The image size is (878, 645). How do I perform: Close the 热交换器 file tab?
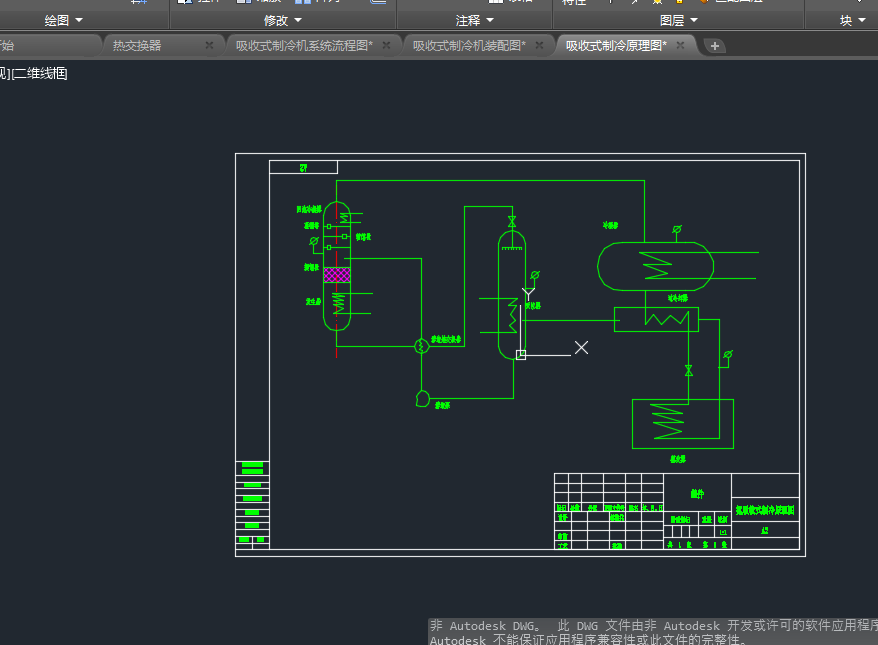(x=209, y=45)
